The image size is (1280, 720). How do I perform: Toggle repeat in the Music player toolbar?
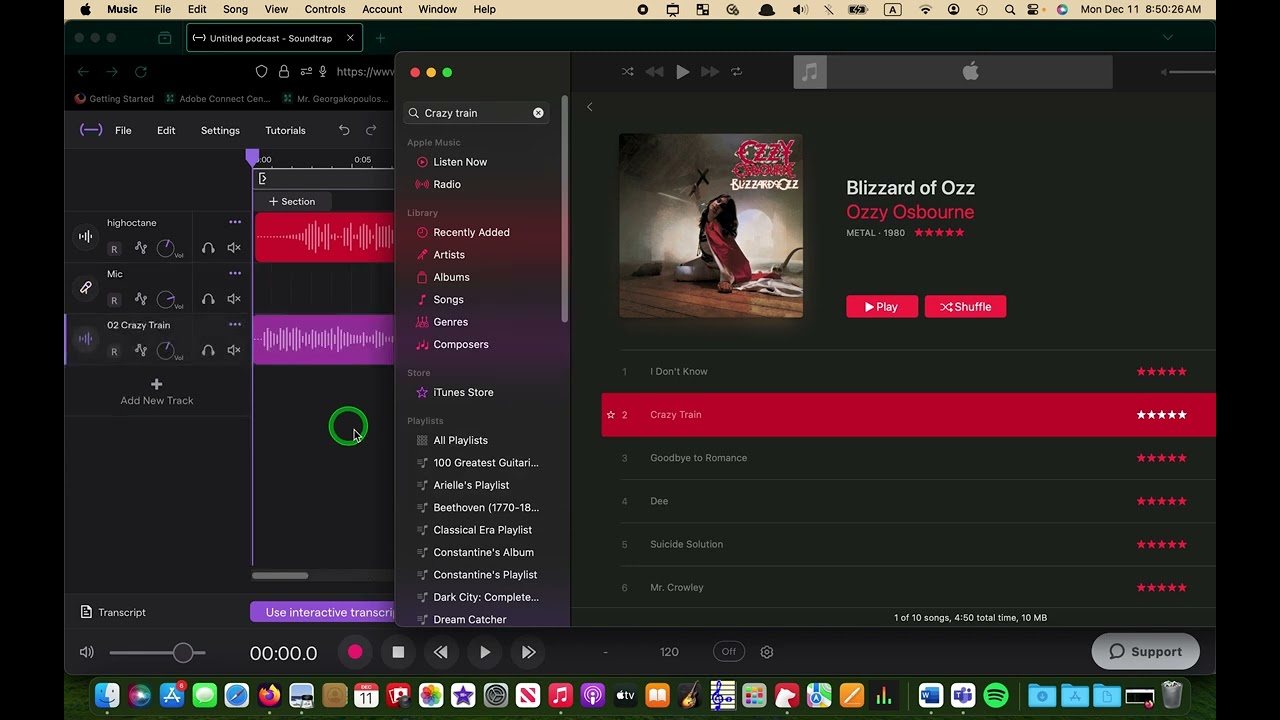point(736,72)
